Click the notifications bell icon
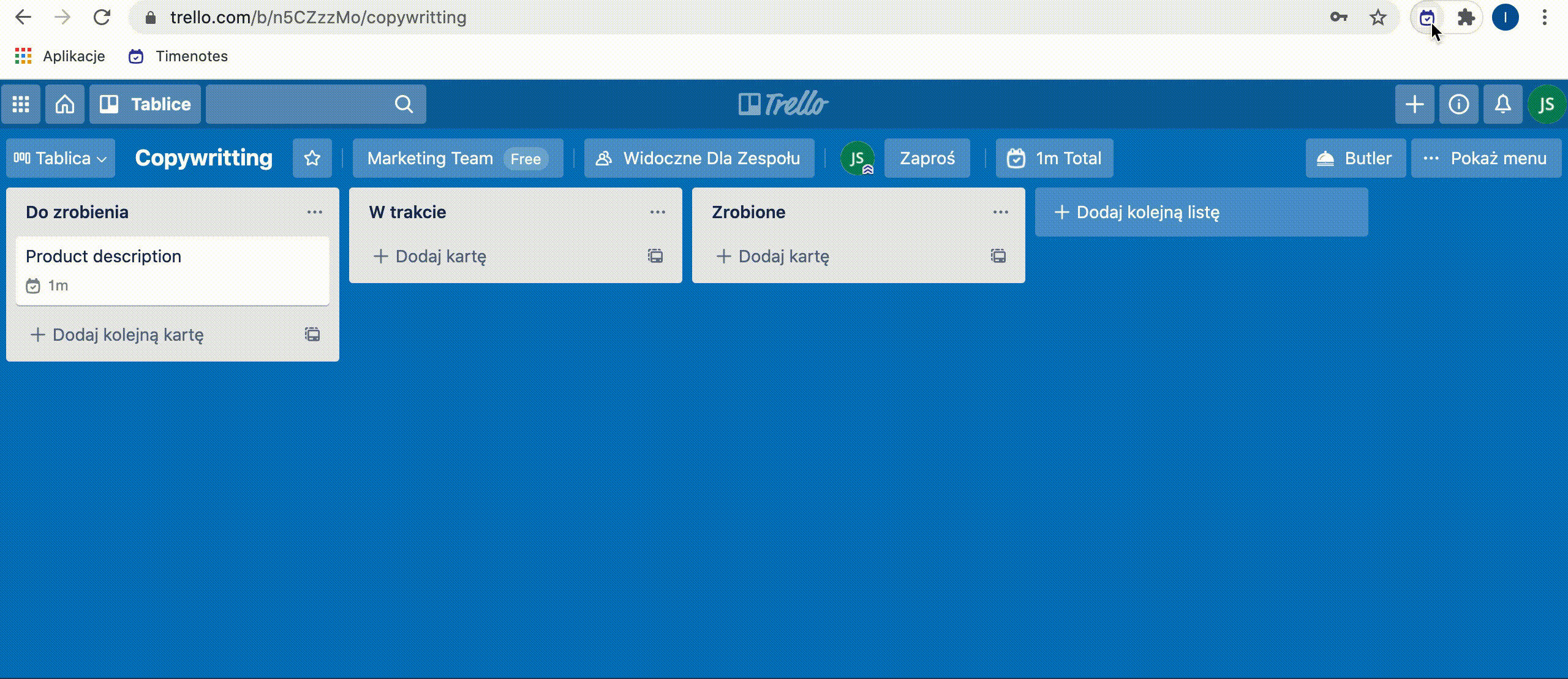Viewport: 1568px width, 679px height. pos(1502,104)
